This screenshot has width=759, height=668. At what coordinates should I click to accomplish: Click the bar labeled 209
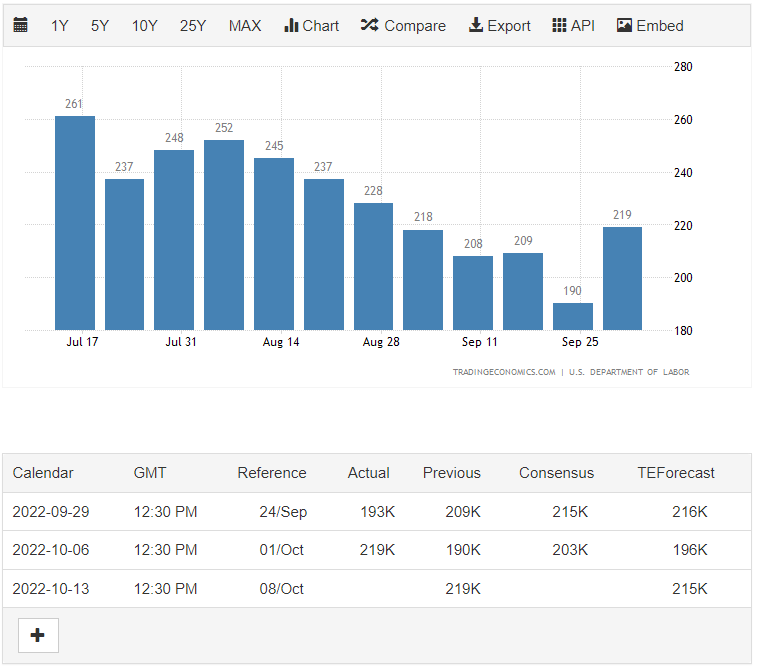click(x=523, y=292)
